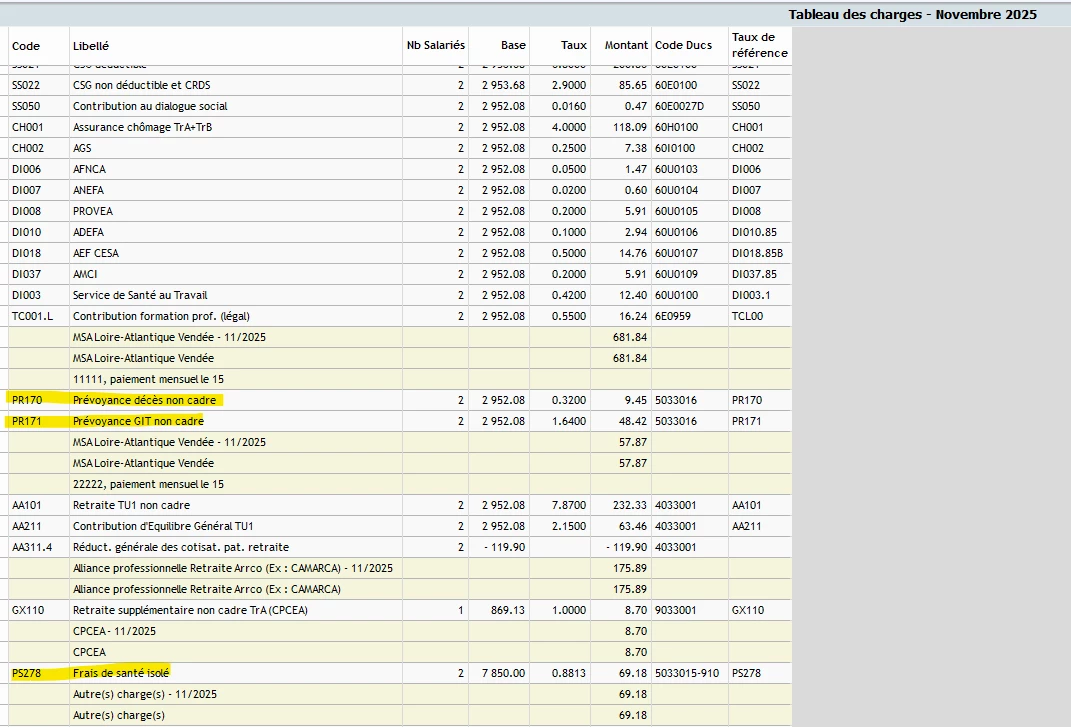Click the Montant column header
1071x727 pixels.
pyautogui.click(x=626, y=45)
